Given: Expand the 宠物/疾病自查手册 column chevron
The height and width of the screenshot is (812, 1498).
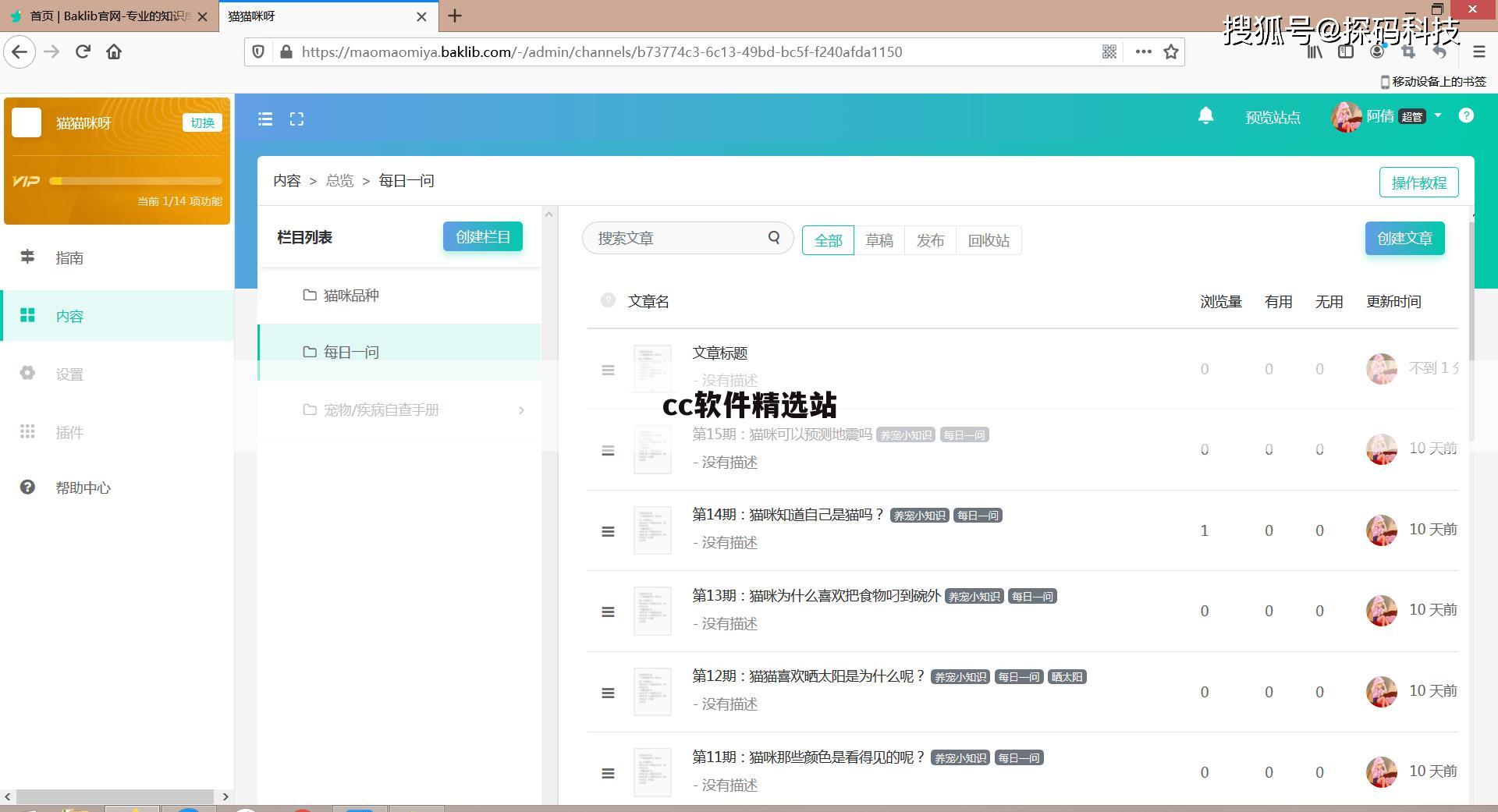Looking at the screenshot, I should coord(521,410).
